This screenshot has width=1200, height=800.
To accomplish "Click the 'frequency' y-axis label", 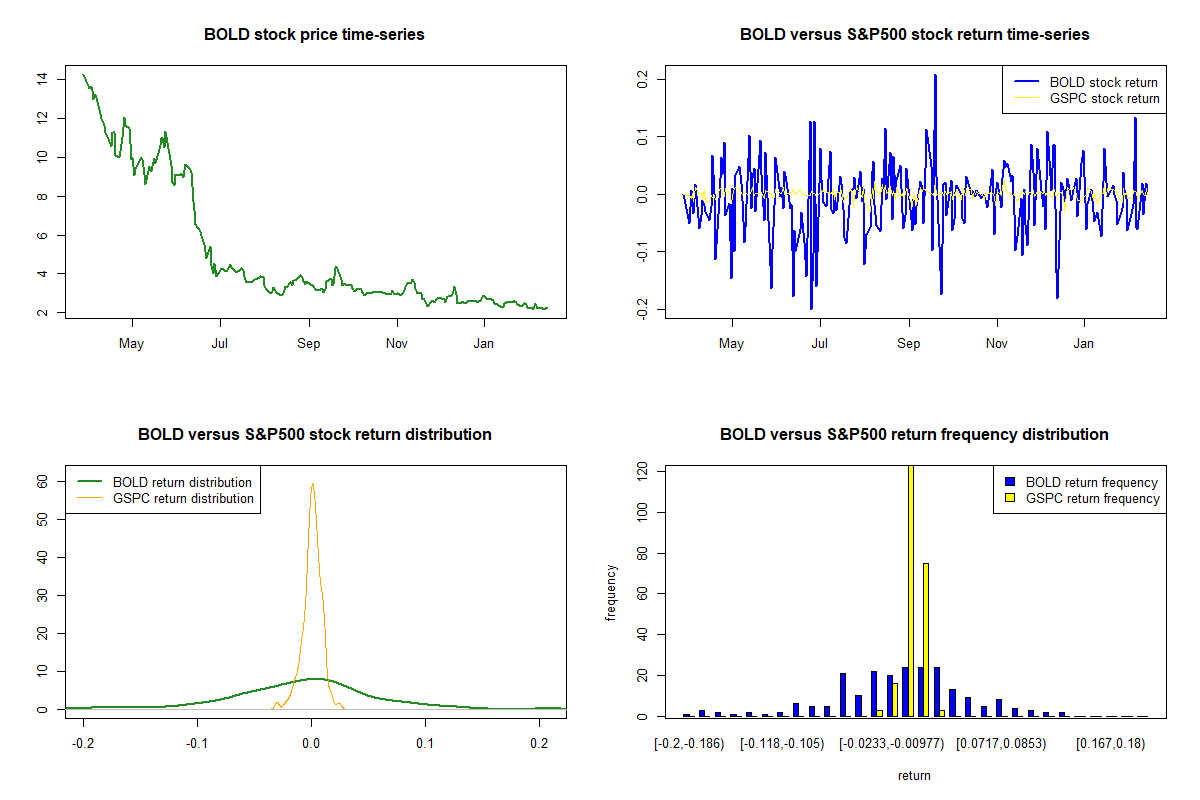I will click(611, 593).
